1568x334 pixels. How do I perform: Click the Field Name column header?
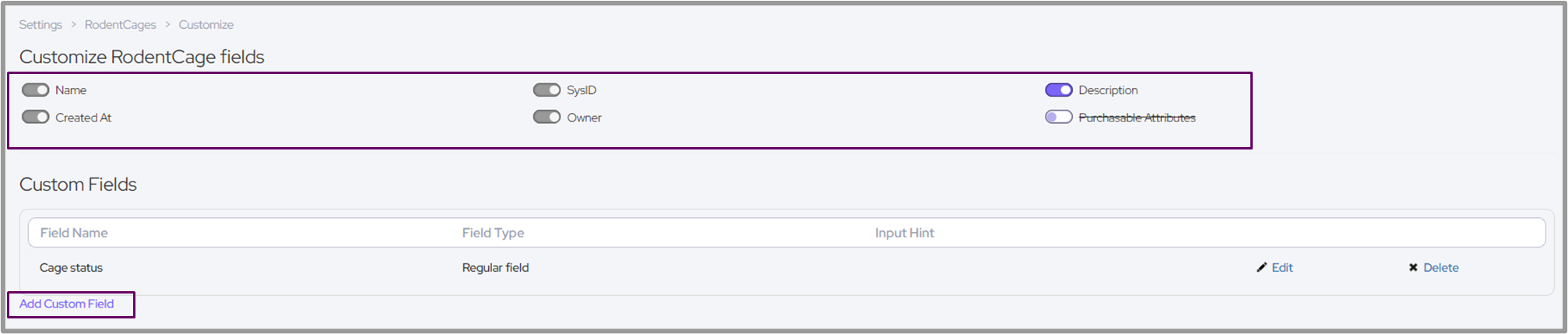[74, 233]
